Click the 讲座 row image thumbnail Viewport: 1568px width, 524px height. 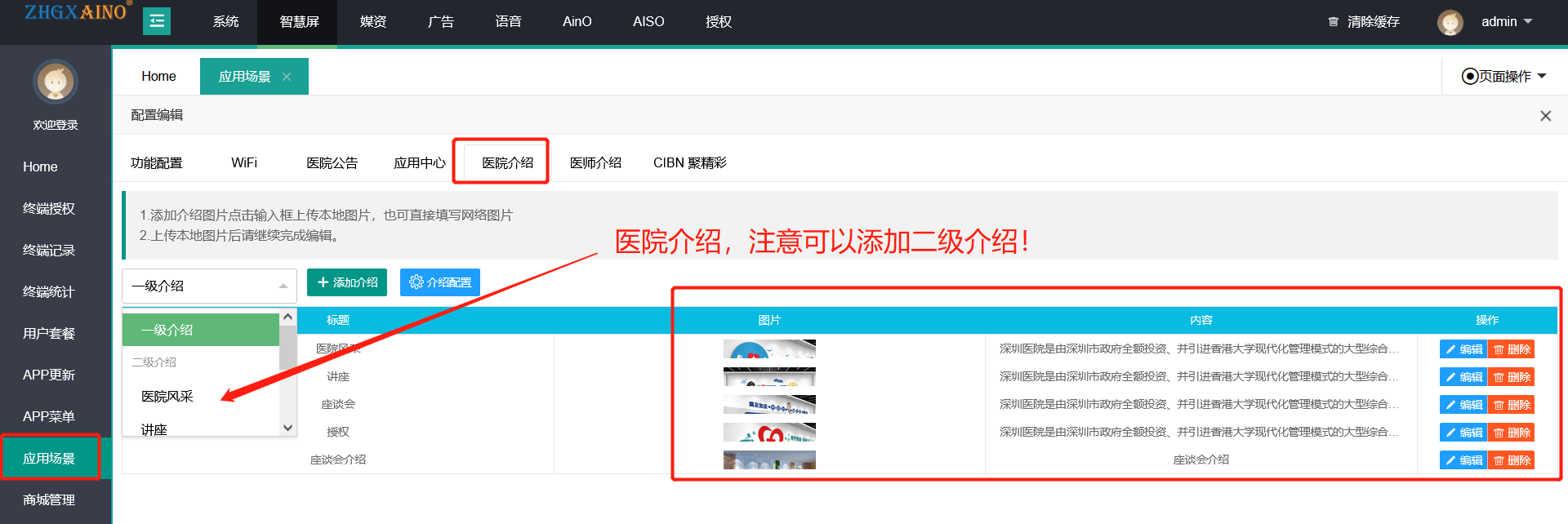point(769,377)
